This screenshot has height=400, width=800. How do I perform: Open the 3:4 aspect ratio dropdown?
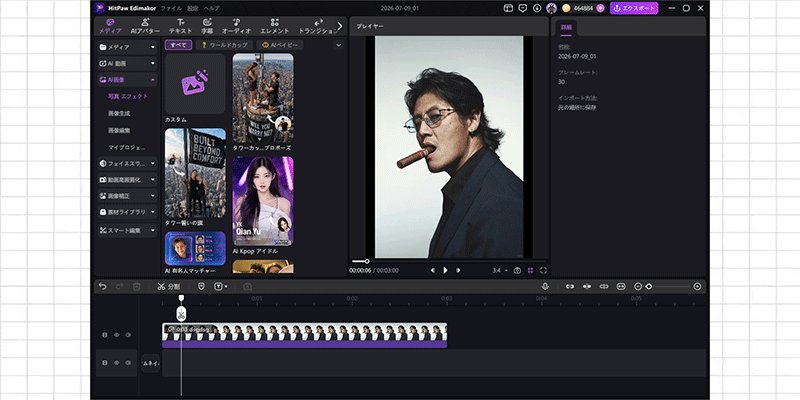tap(499, 270)
